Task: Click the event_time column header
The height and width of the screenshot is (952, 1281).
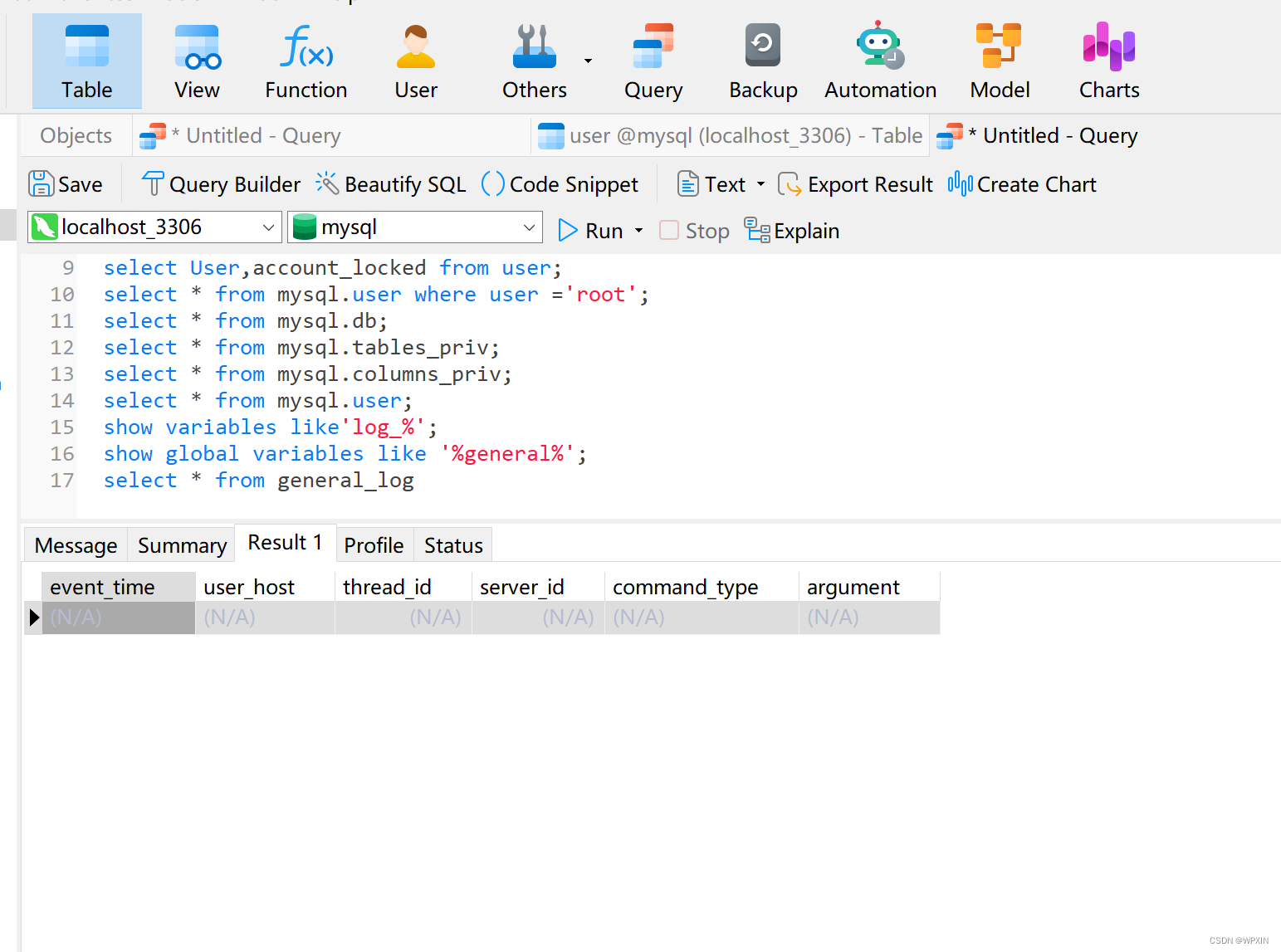Action: tap(119, 587)
